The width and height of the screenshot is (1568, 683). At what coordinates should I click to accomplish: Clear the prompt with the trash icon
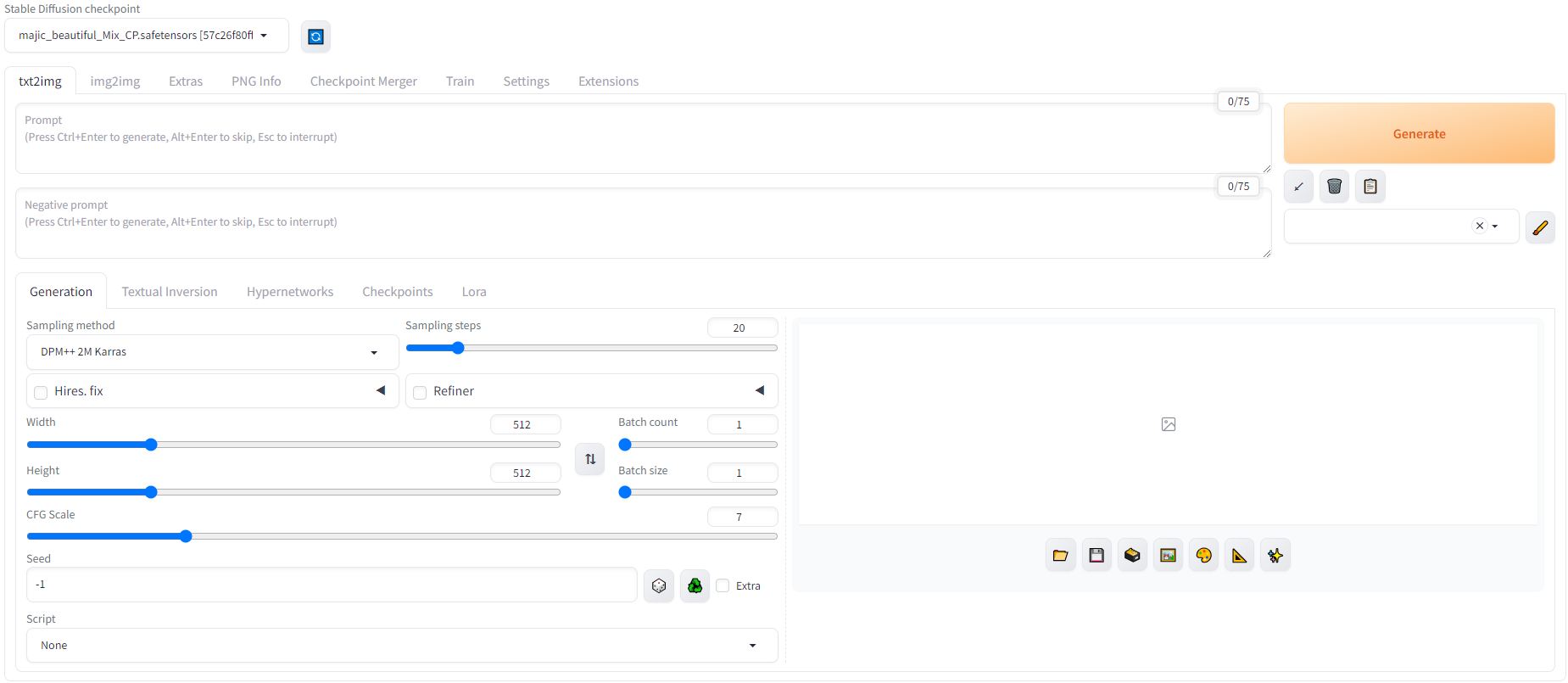click(1334, 187)
